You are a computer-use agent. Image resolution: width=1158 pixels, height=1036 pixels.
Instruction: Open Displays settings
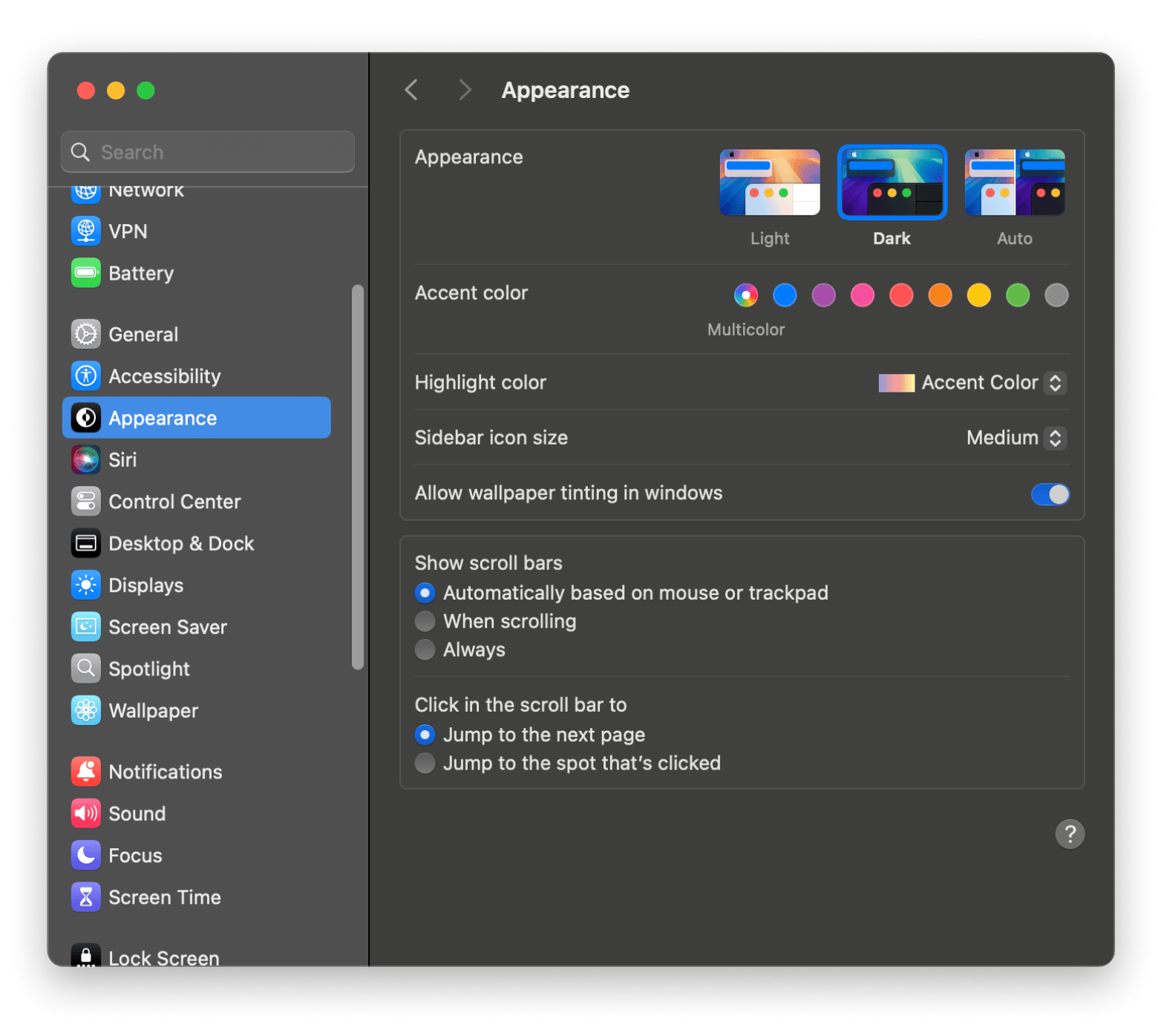point(197,585)
